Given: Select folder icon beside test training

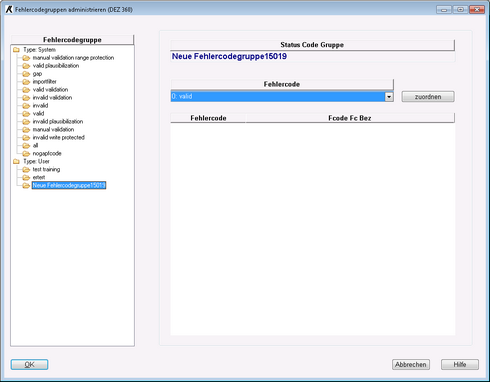Looking at the screenshot, I should [26, 170].
